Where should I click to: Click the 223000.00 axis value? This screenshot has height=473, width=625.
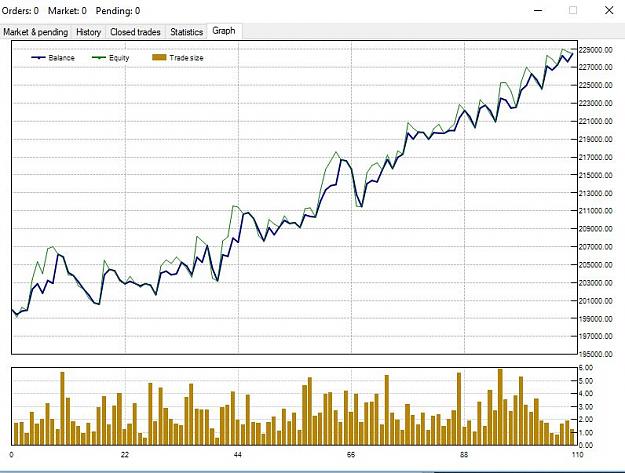point(596,103)
